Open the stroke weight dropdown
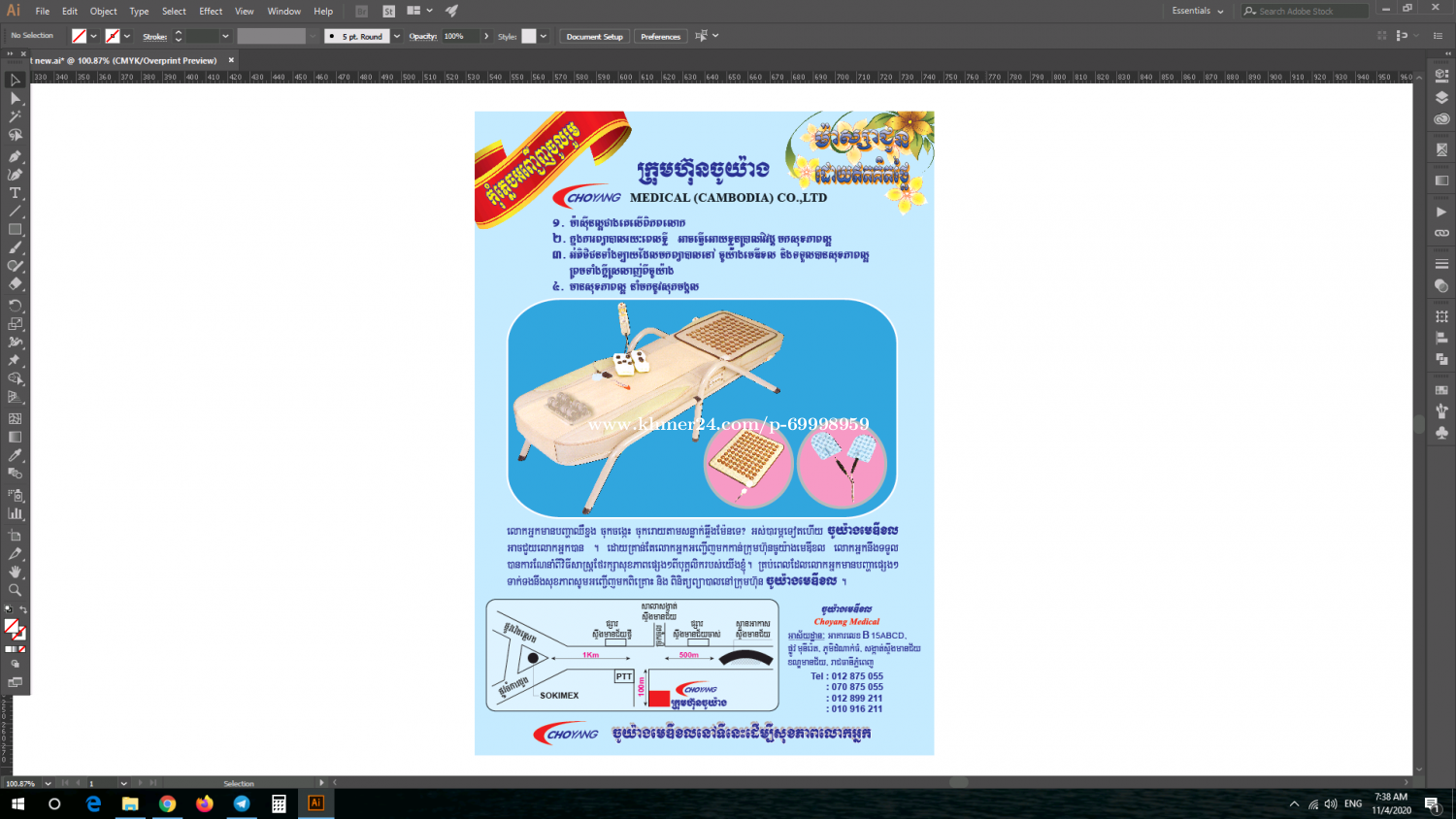The image size is (1456, 819). (x=225, y=36)
